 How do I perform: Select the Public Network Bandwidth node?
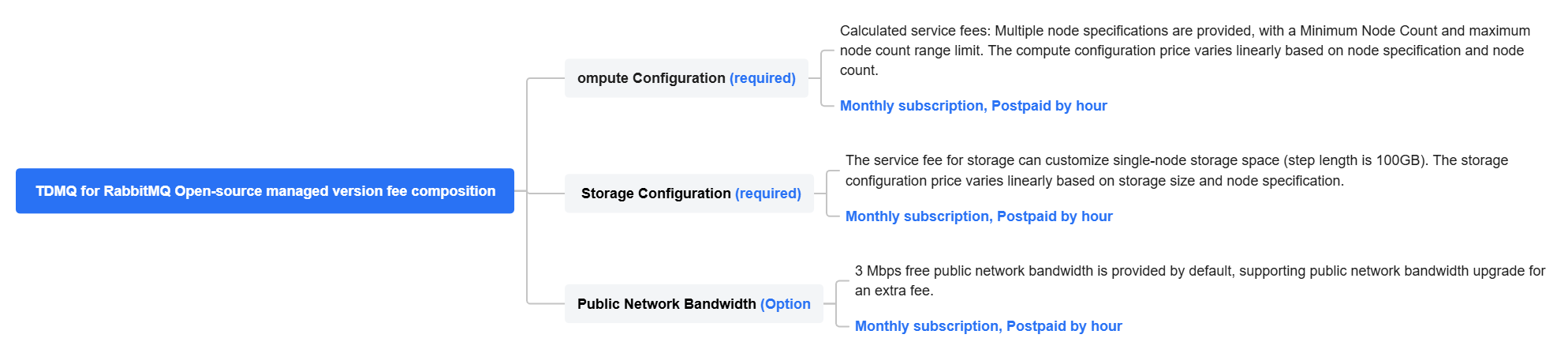pyautogui.click(x=666, y=304)
